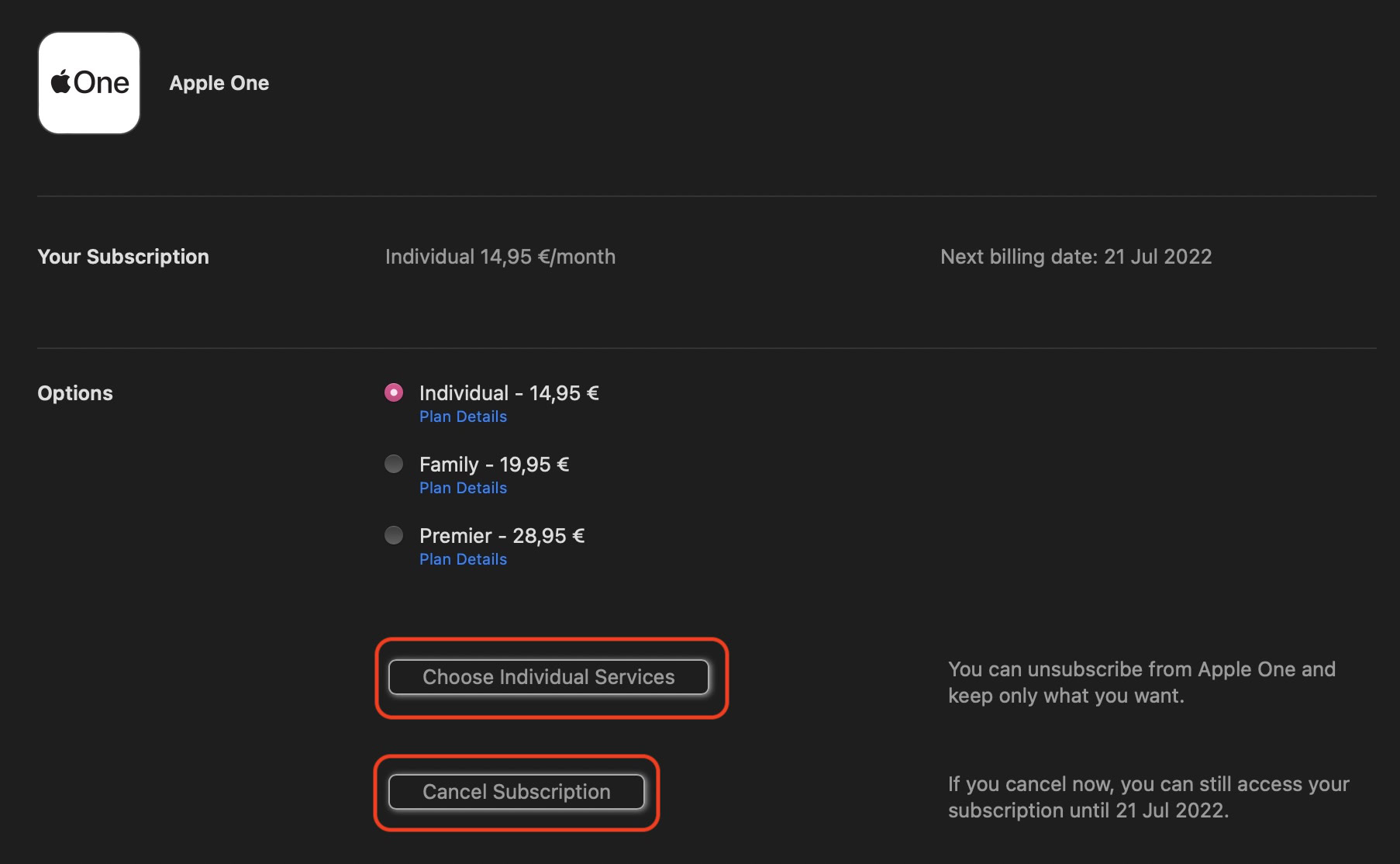This screenshot has width=1400, height=864.
Task: Show Plan Details for the Premier plan
Action: click(x=463, y=559)
